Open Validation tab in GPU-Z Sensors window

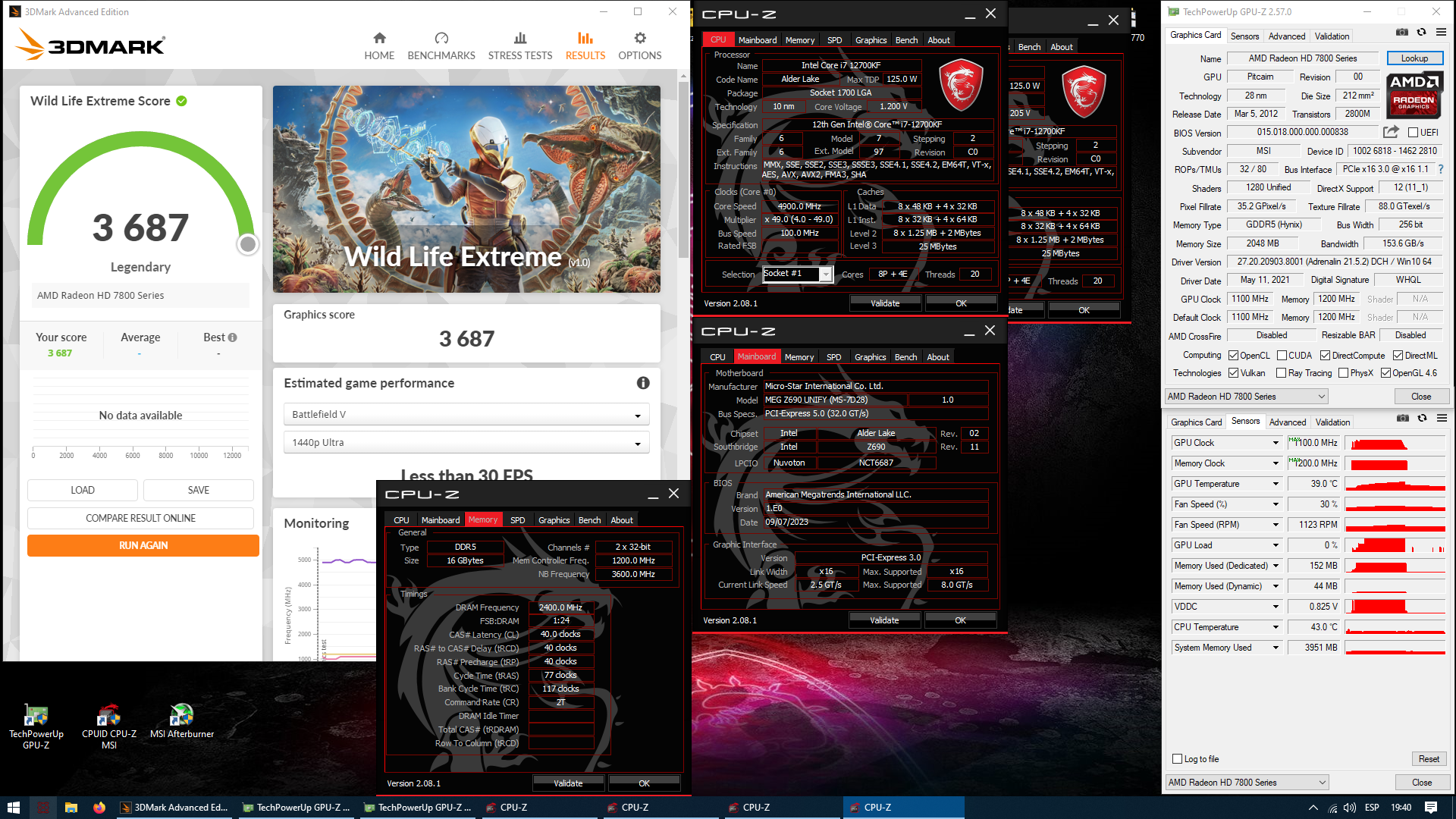coord(1332,422)
